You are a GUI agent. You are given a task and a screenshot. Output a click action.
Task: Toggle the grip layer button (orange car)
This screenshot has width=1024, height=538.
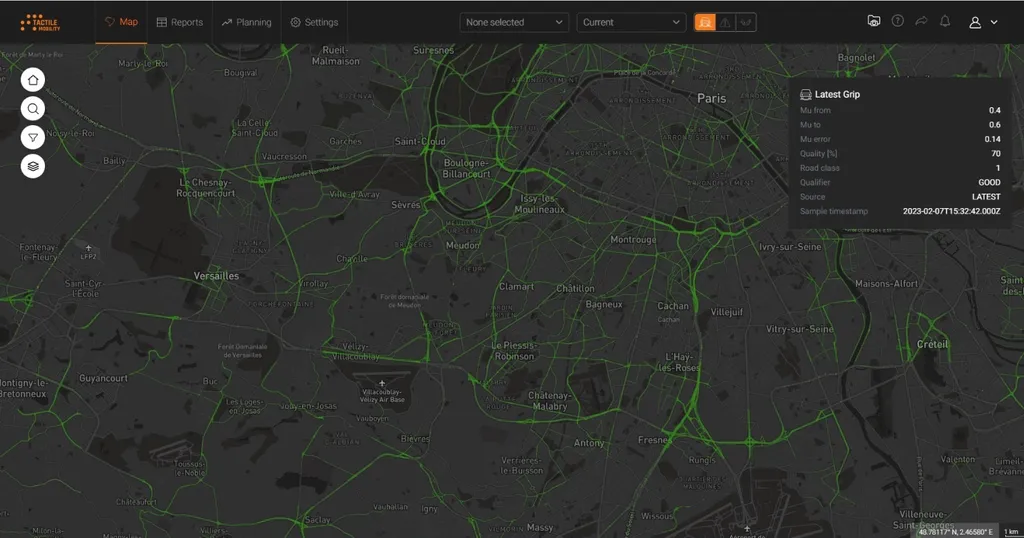[x=705, y=22]
